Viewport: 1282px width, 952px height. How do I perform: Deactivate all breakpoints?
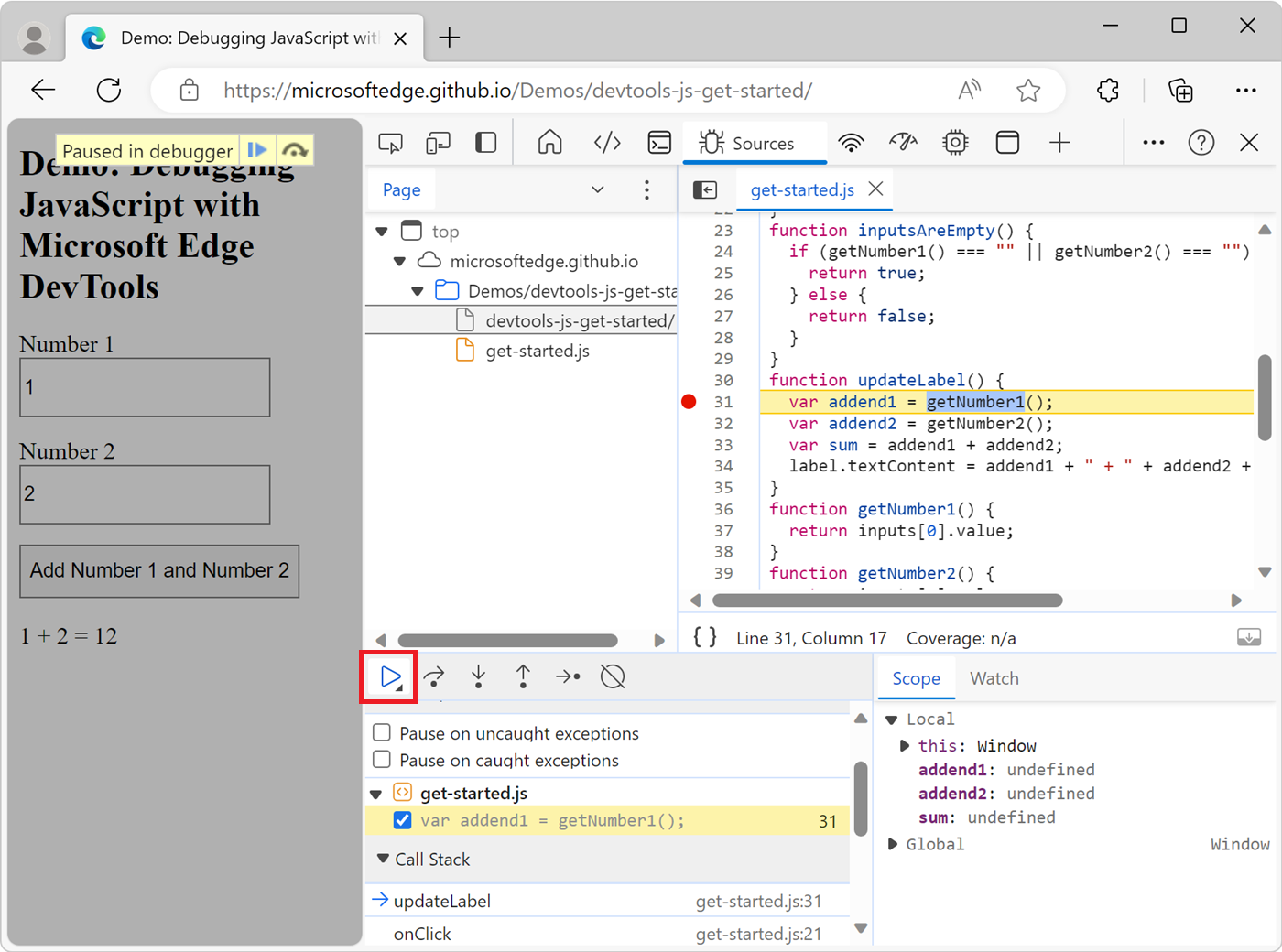pyautogui.click(x=612, y=676)
